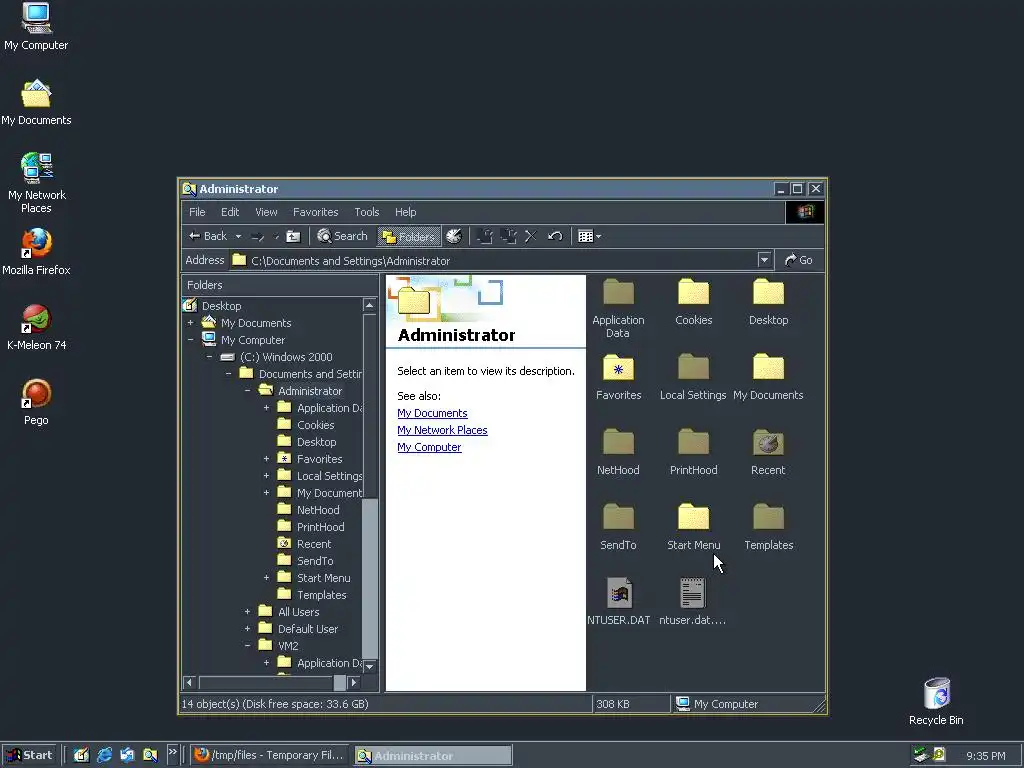The width and height of the screenshot is (1024, 768).
Task: Click the folder tree vertical scrollbar thumb
Action: (x=370, y=578)
